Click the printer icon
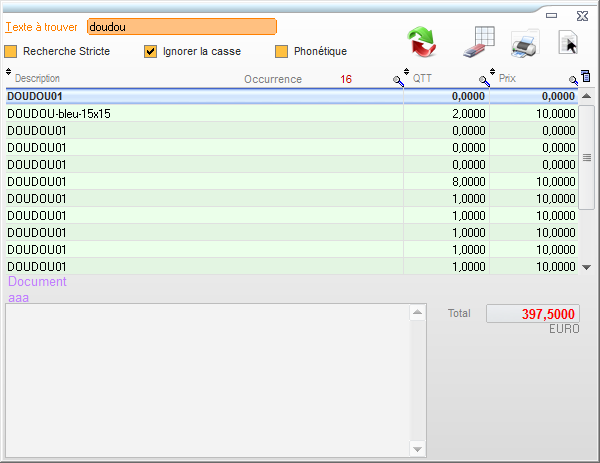 click(x=524, y=43)
